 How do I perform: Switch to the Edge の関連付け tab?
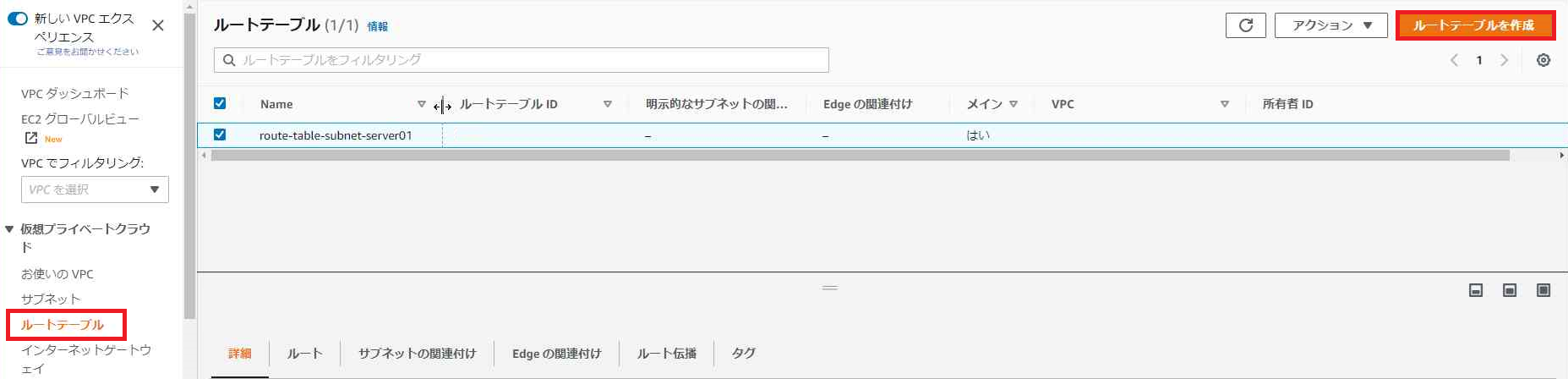(x=557, y=354)
